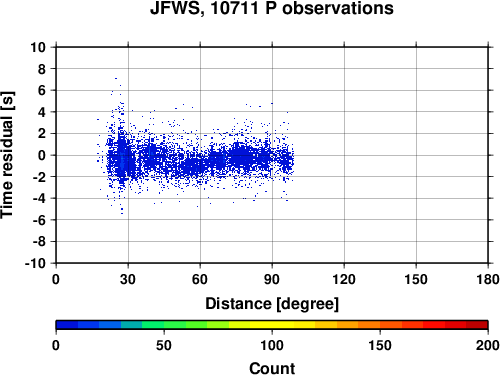
Task: Click the colorbar tick label 50
Action: pyautogui.click(x=164, y=345)
